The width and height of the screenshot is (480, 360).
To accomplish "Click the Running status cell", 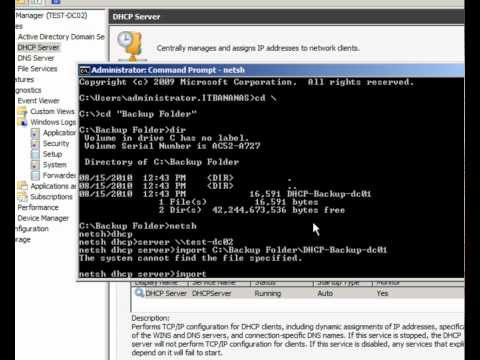I will (268, 293).
